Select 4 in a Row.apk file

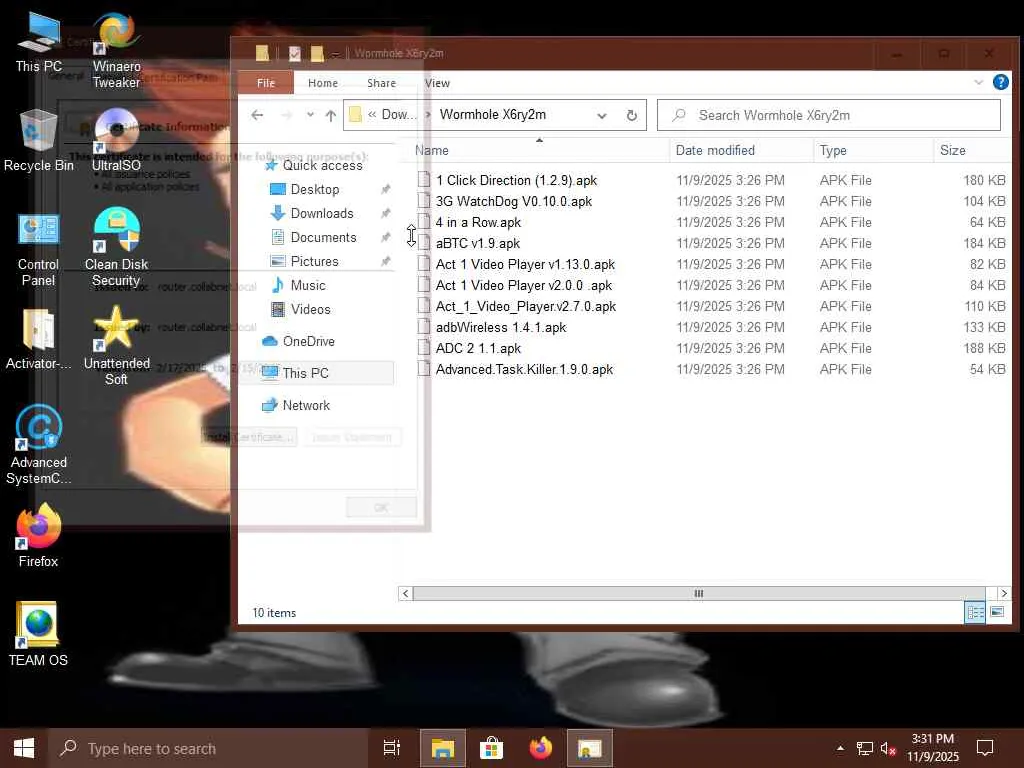pyautogui.click(x=478, y=222)
